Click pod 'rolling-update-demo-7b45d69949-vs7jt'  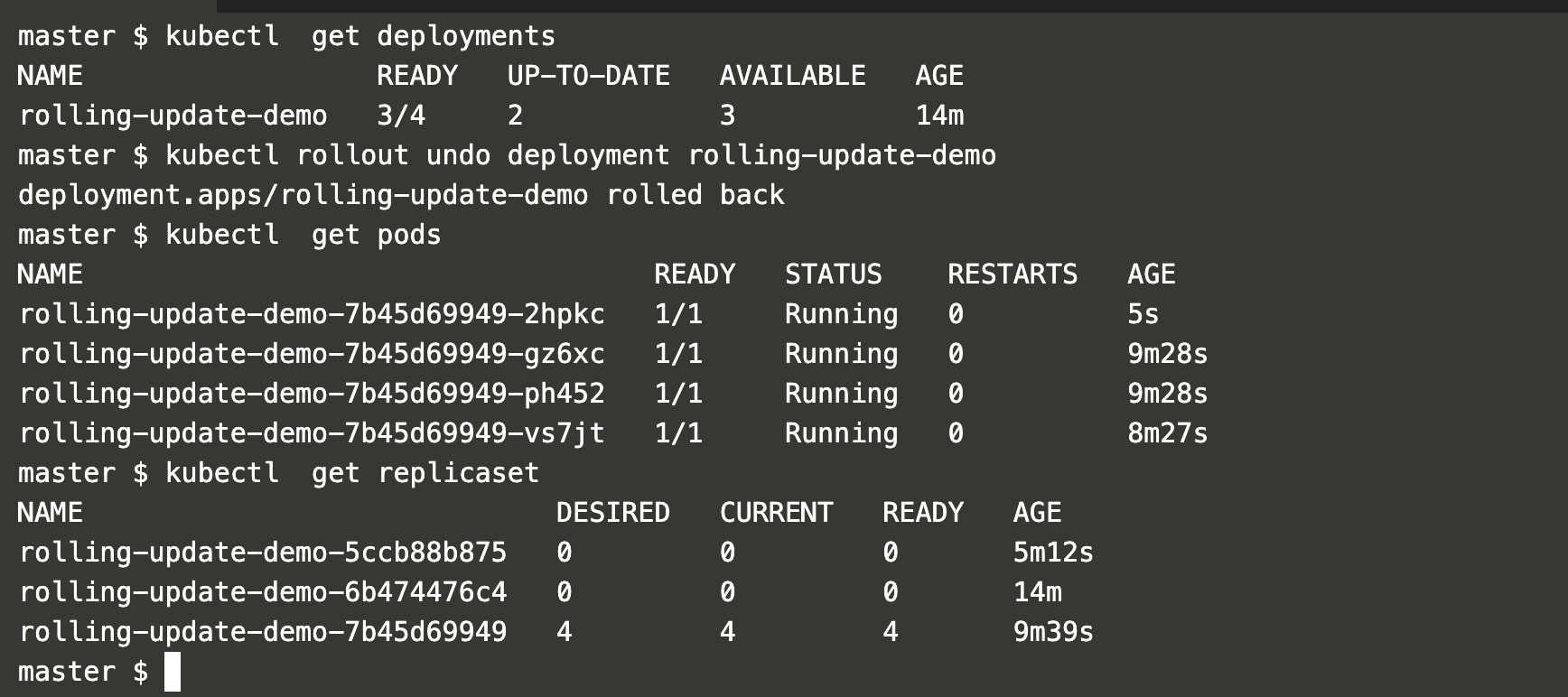(x=313, y=433)
